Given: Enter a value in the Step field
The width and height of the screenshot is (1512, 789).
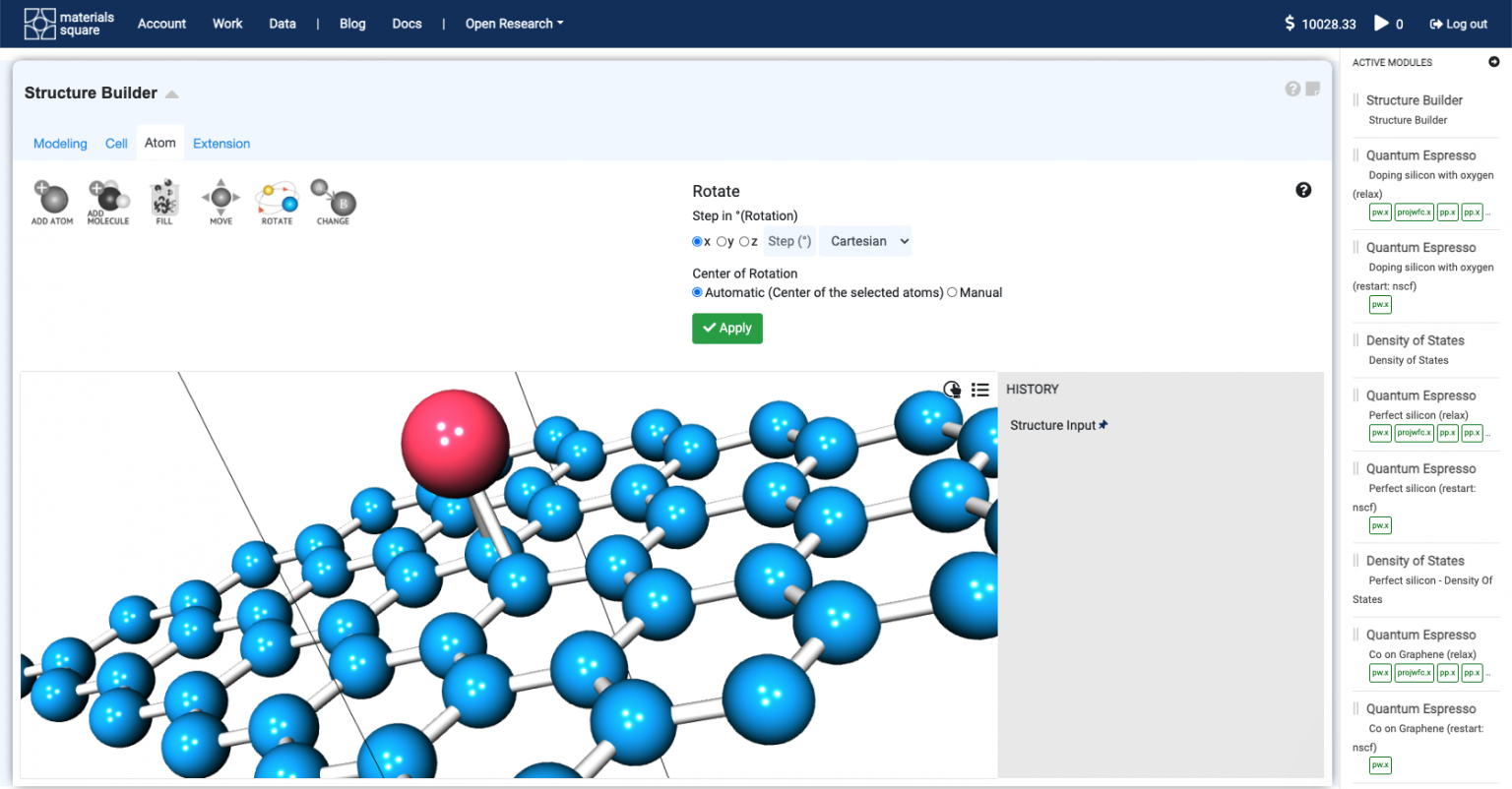Looking at the screenshot, I should point(788,240).
